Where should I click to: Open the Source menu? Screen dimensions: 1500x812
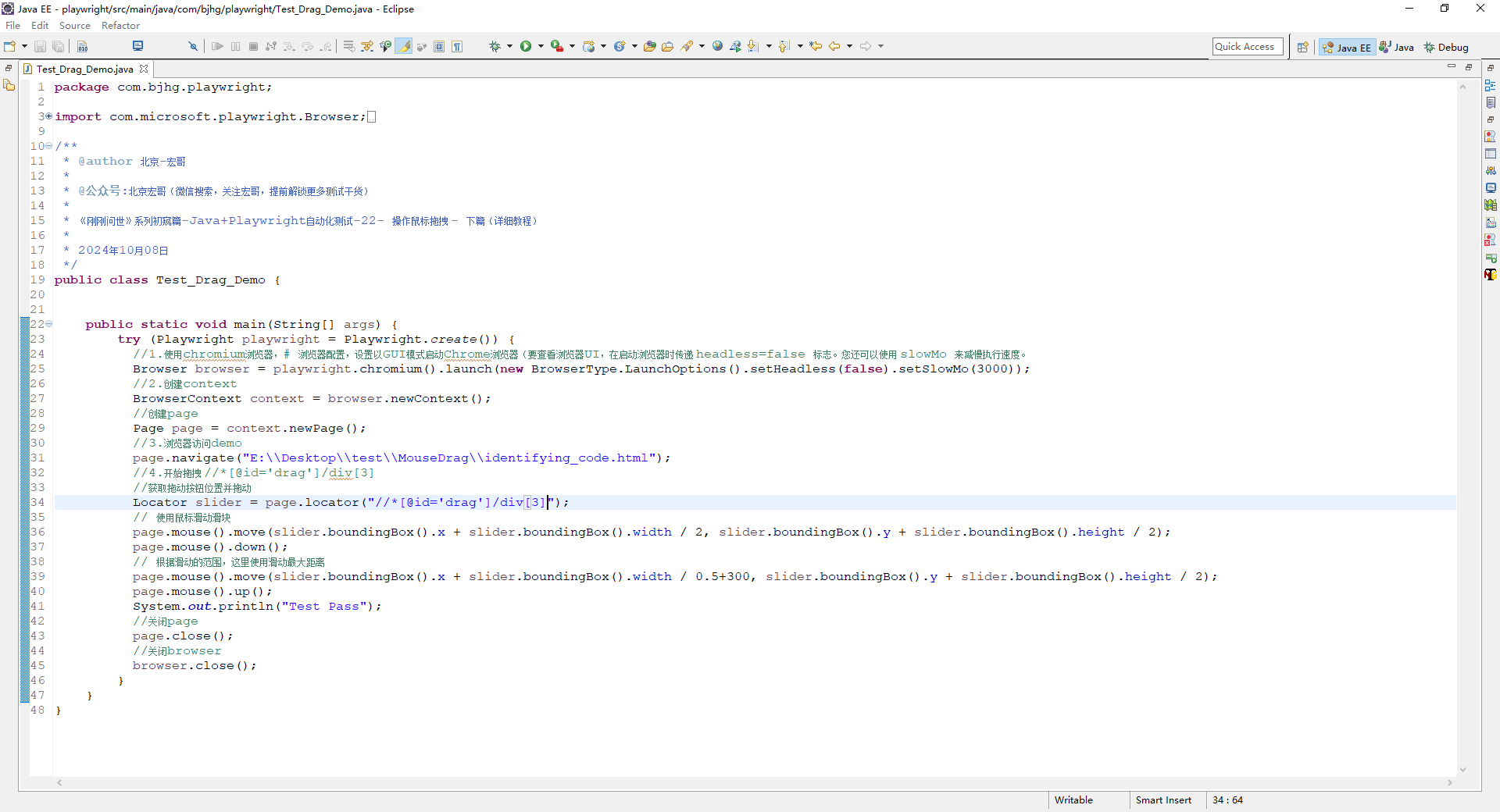pos(74,26)
